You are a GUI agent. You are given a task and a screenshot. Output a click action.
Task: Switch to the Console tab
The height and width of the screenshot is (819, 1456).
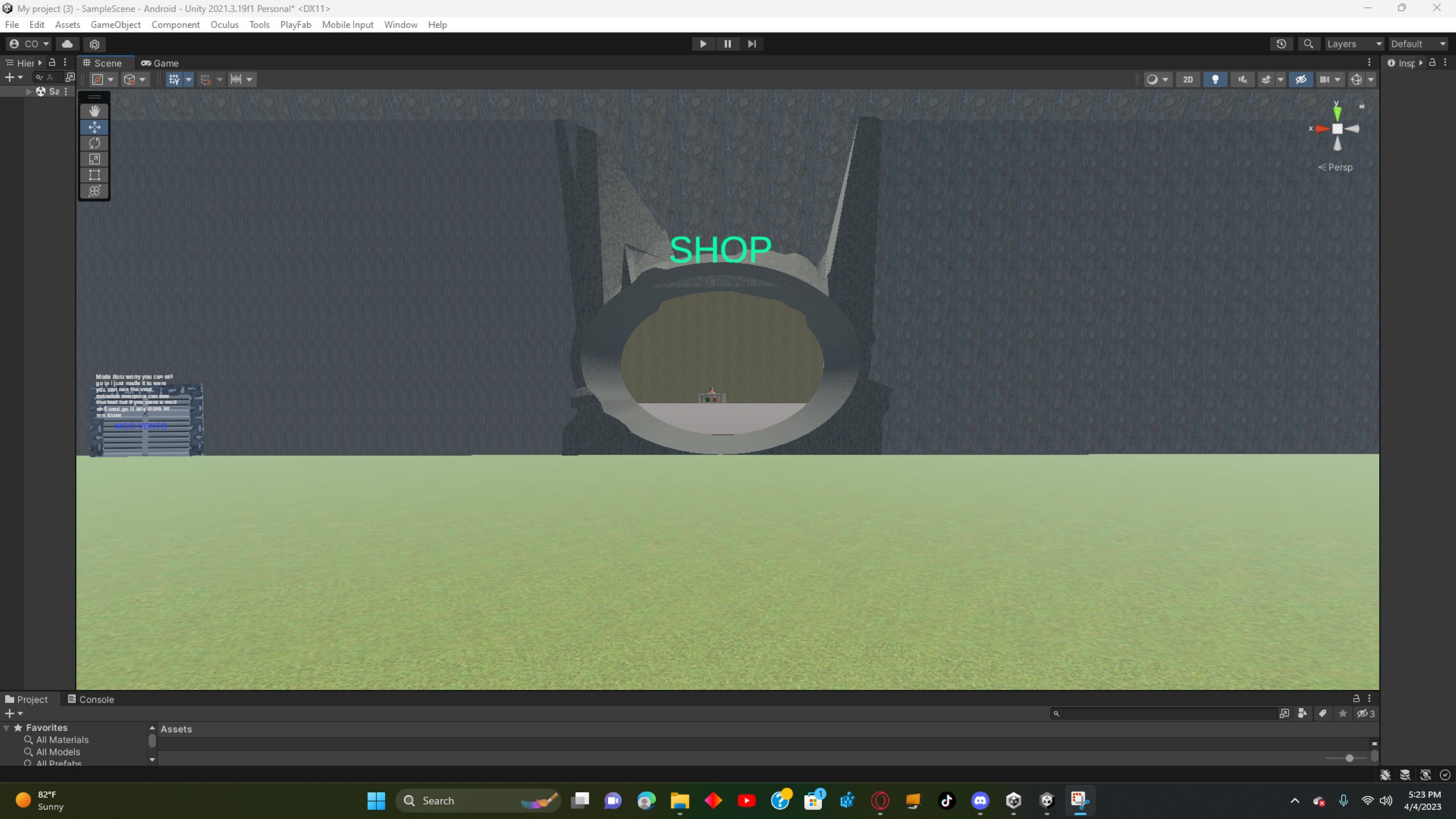91,699
